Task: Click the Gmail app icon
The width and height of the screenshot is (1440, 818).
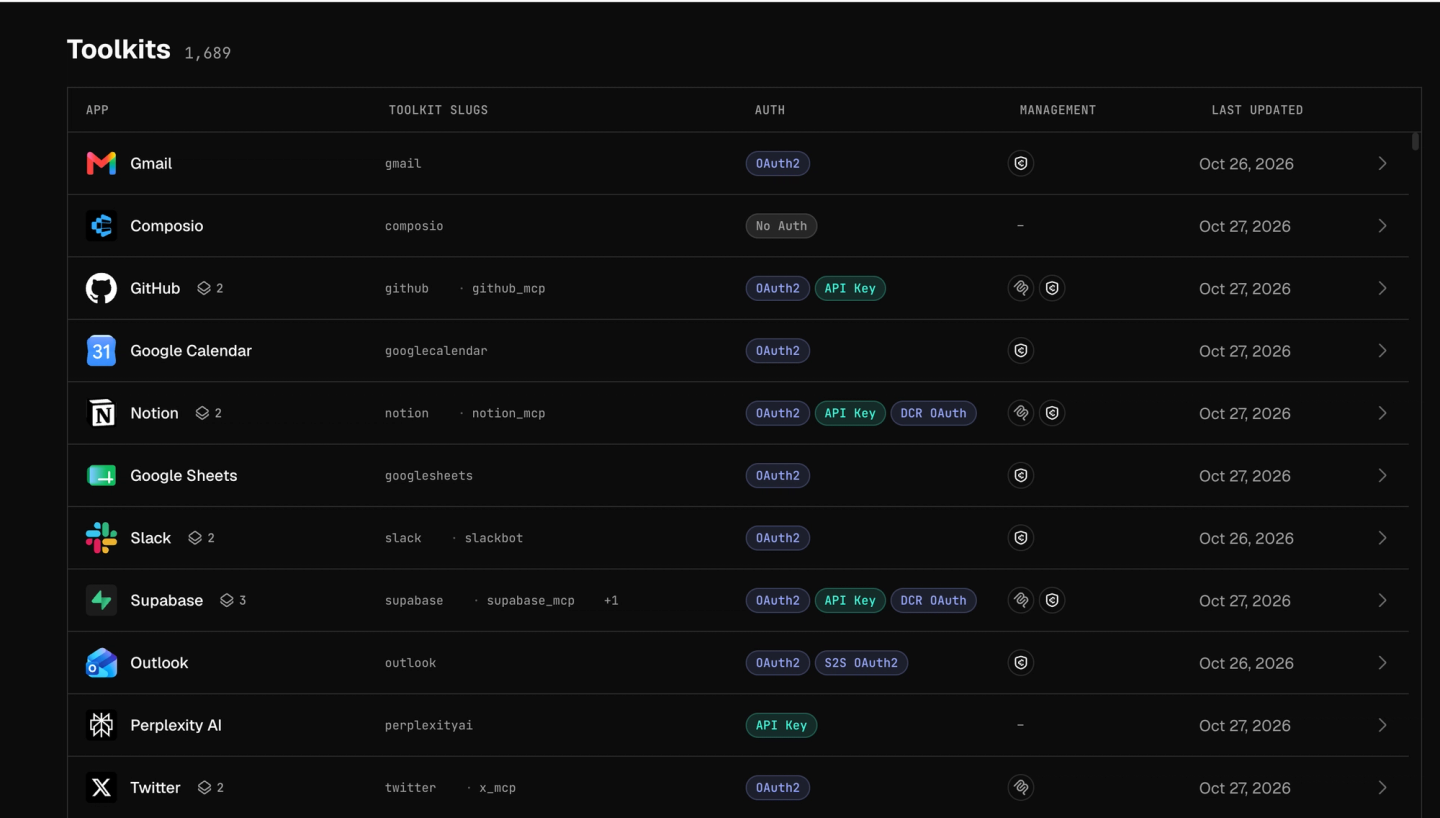Action: click(101, 163)
